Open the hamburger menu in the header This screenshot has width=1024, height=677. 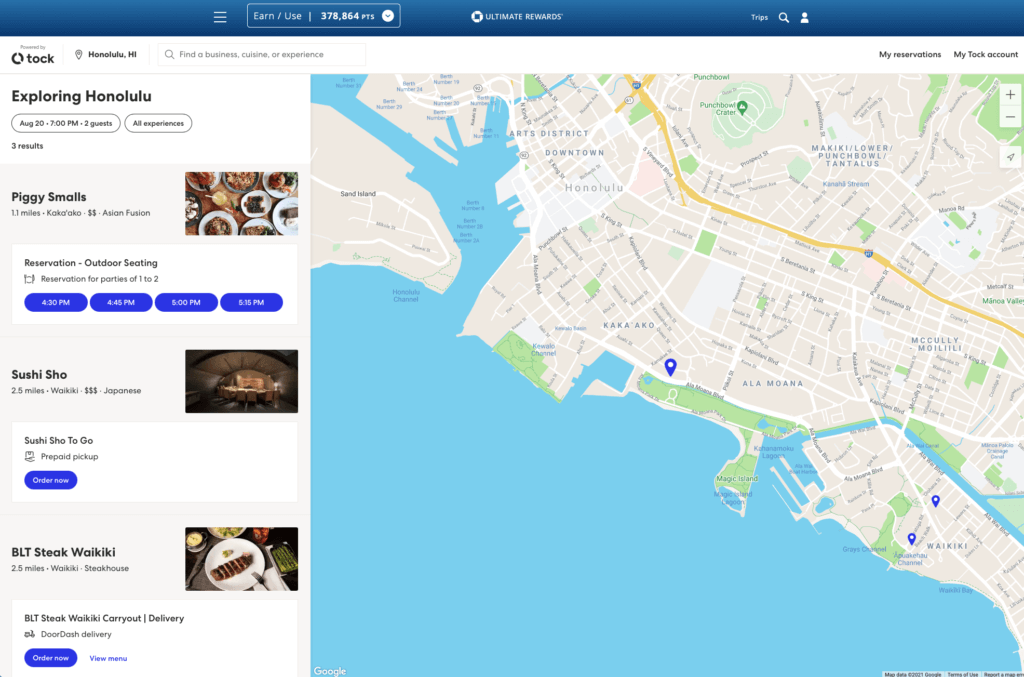[220, 18]
